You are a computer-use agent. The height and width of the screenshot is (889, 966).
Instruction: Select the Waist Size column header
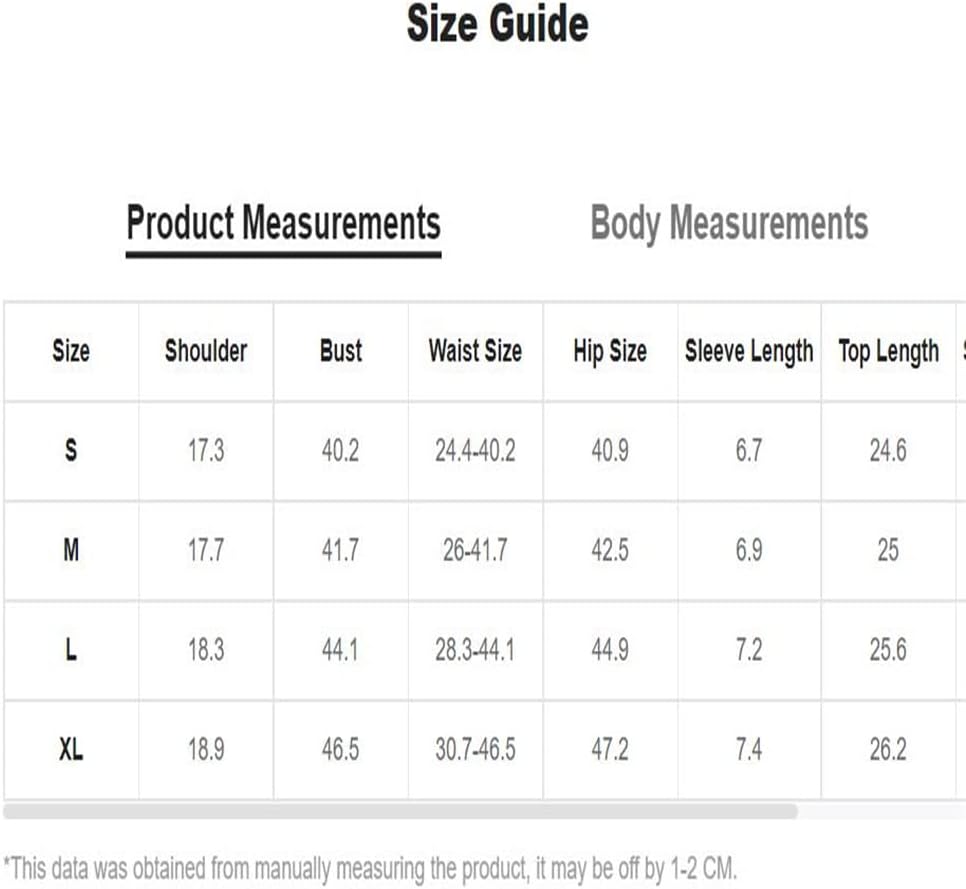(475, 351)
